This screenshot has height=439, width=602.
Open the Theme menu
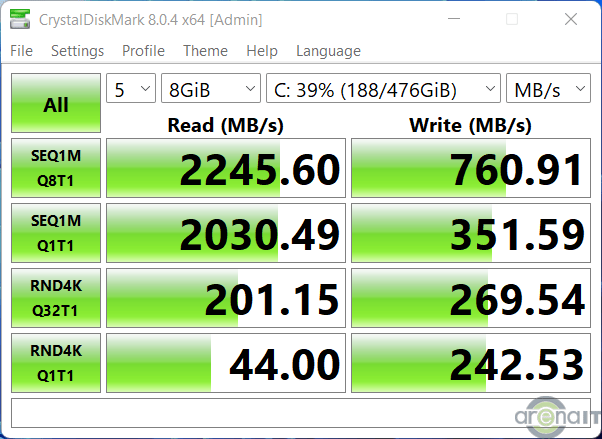coord(205,51)
